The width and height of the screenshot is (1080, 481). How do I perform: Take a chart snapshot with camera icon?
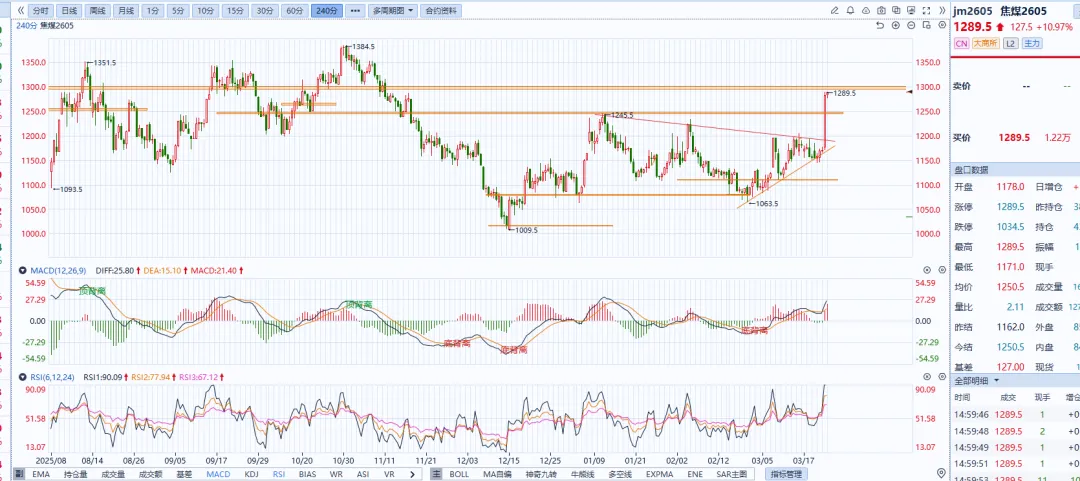(x=882, y=10)
